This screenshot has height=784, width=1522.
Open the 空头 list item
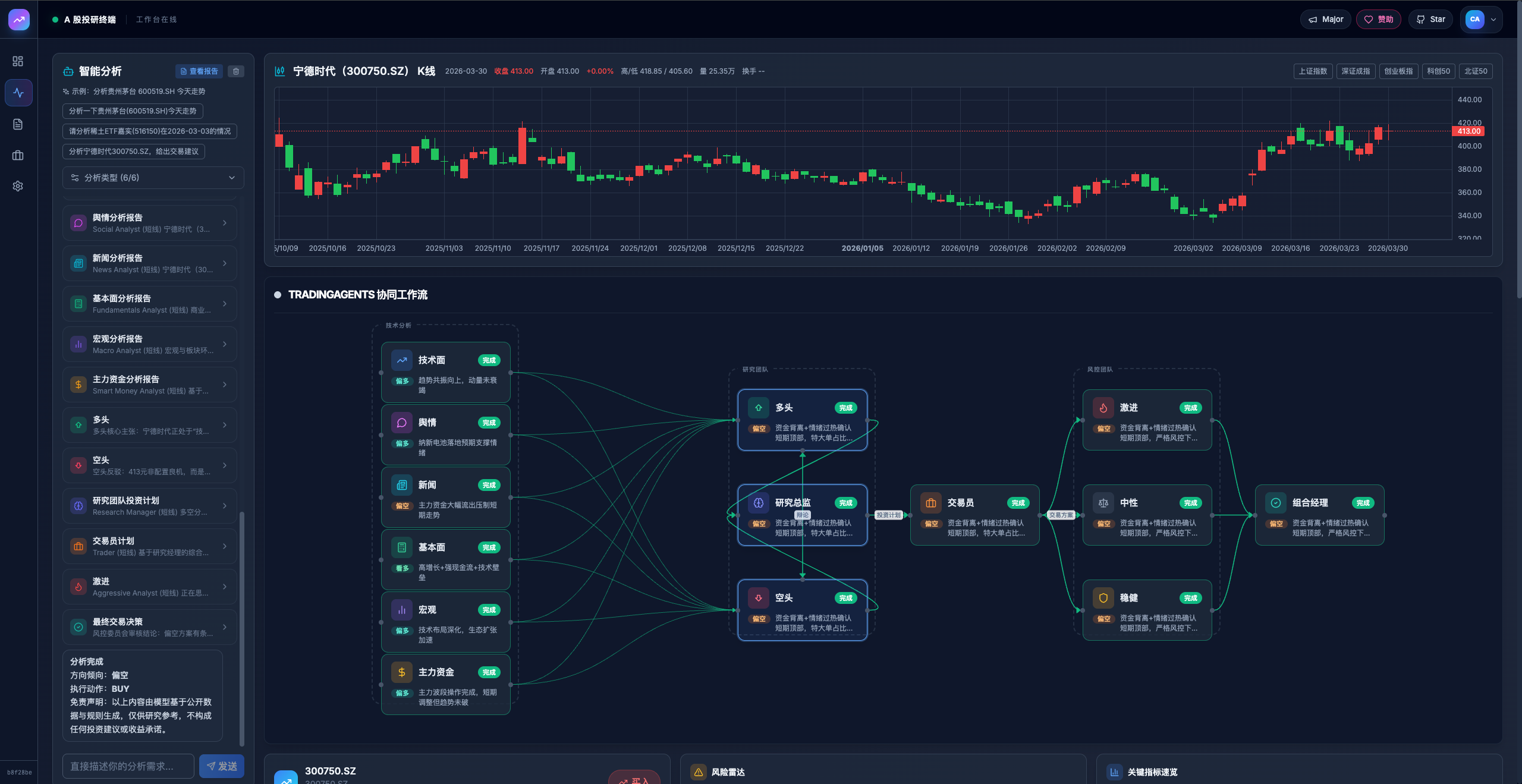pos(150,465)
